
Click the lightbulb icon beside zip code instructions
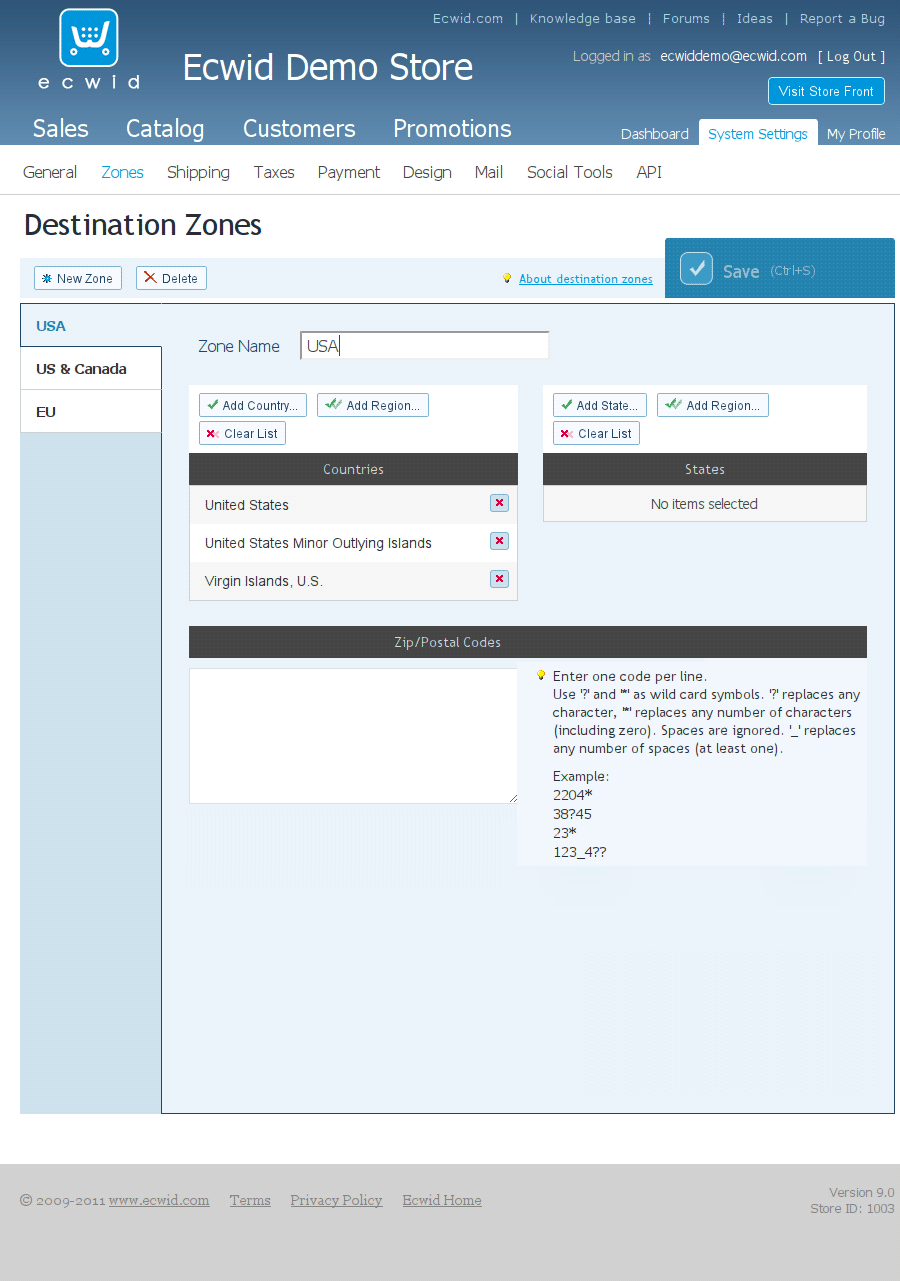point(541,675)
